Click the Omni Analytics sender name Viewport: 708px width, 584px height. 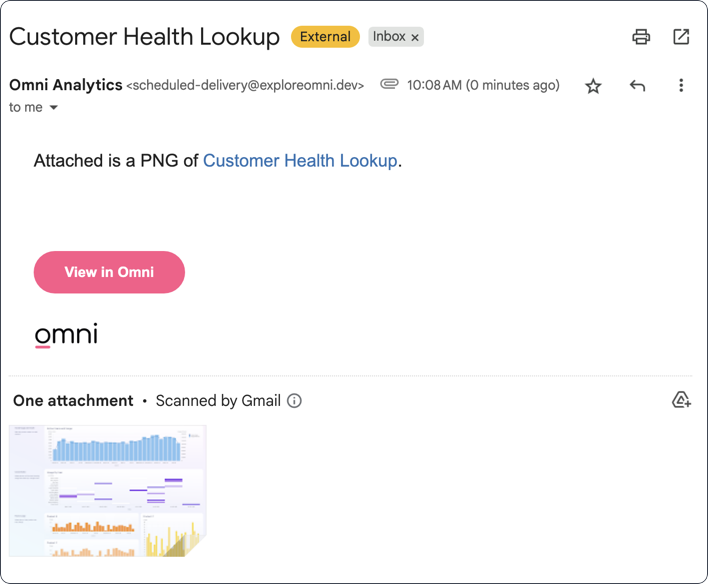pos(65,85)
